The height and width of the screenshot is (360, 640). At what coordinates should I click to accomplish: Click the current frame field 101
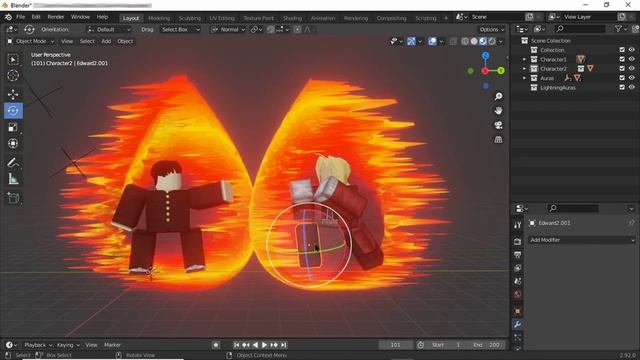(395, 345)
